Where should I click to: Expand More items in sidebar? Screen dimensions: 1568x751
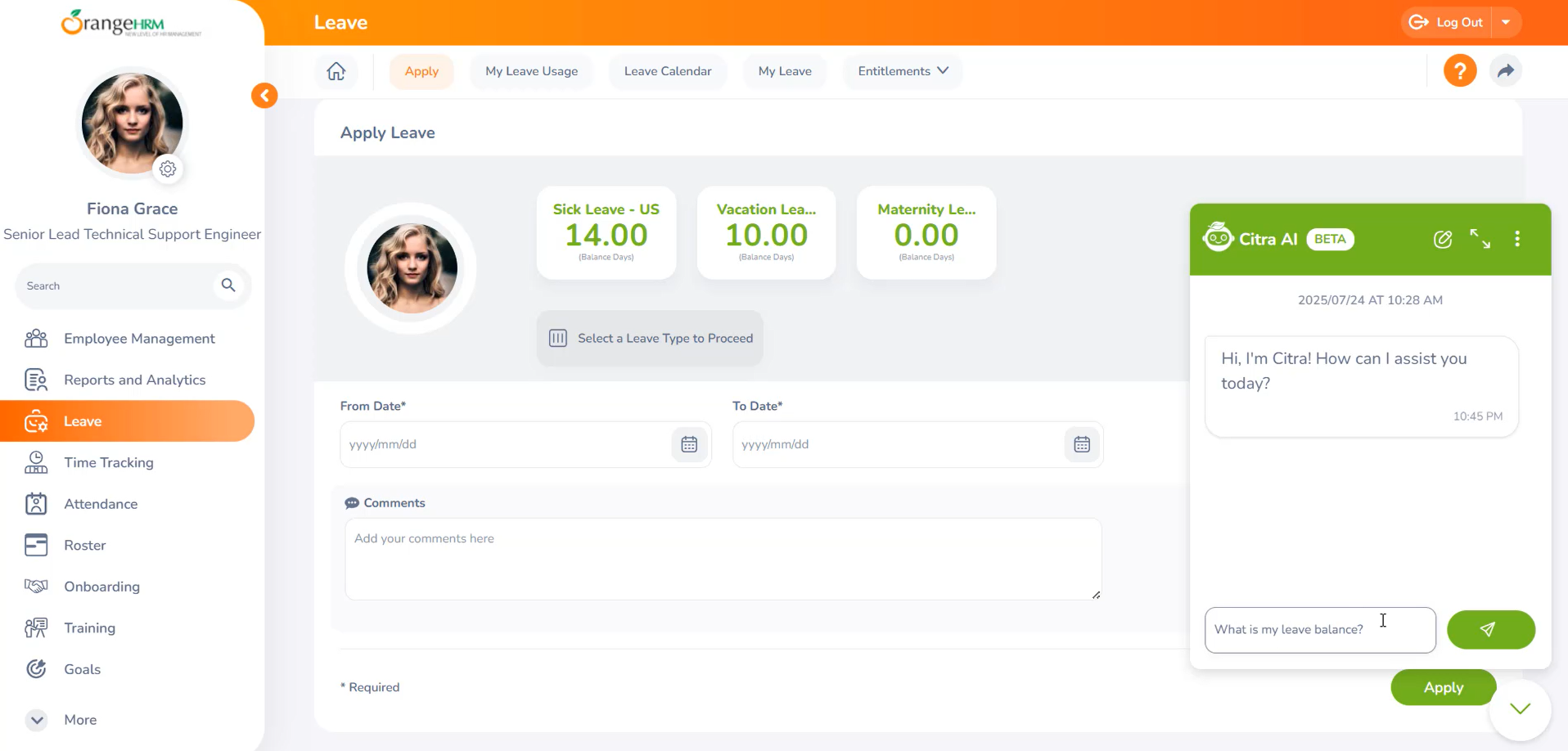(37, 720)
